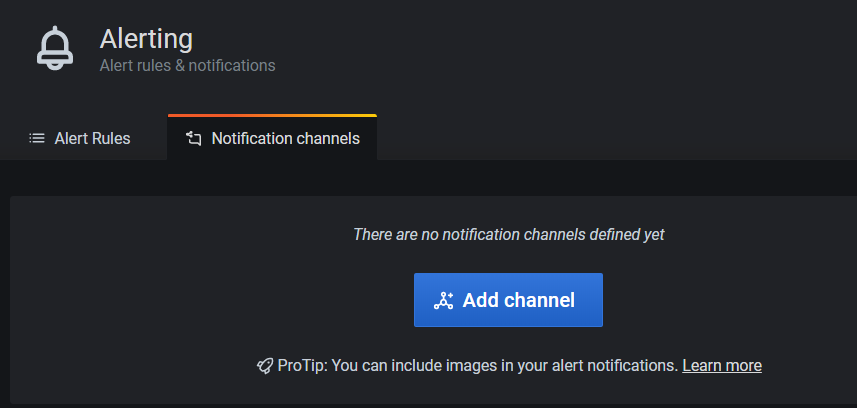Viewport: 857px width, 408px height.
Task: Click the Add channel button
Action: click(x=508, y=300)
